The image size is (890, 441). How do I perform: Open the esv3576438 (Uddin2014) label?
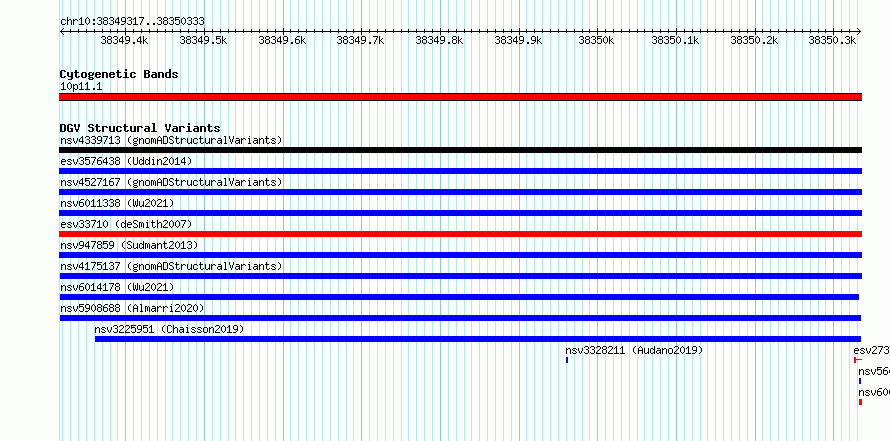126,161
